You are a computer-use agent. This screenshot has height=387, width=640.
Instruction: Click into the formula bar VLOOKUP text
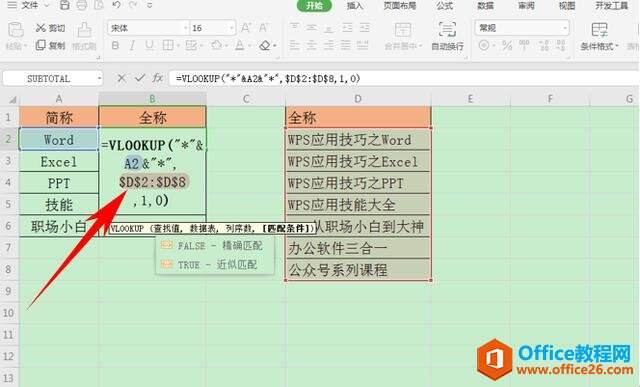[268, 78]
